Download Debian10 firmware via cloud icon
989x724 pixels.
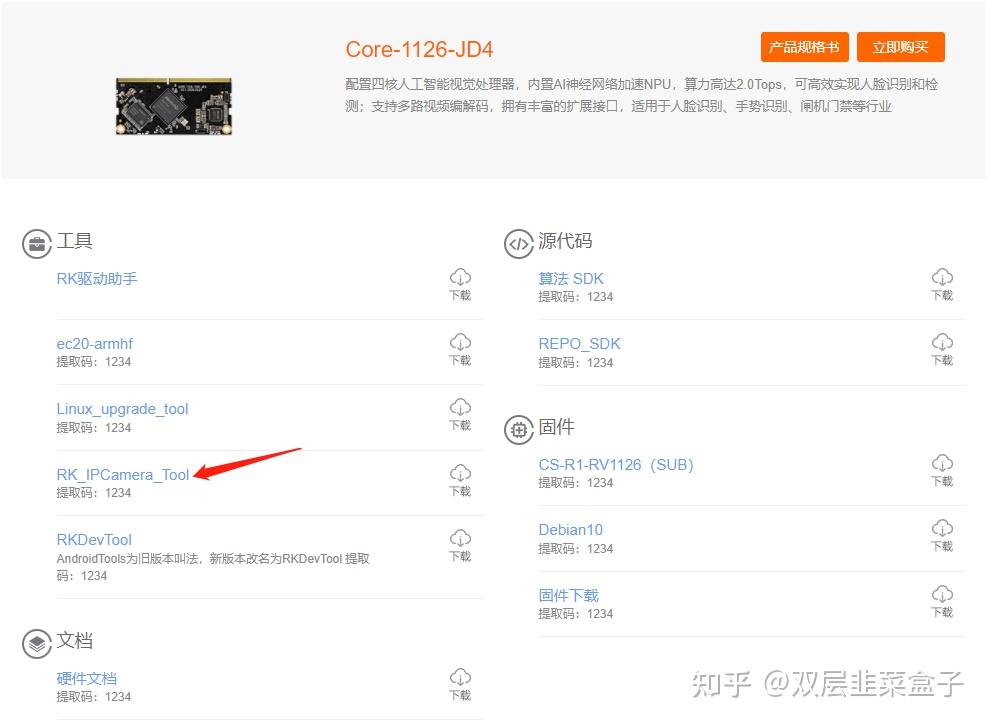click(942, 528)
